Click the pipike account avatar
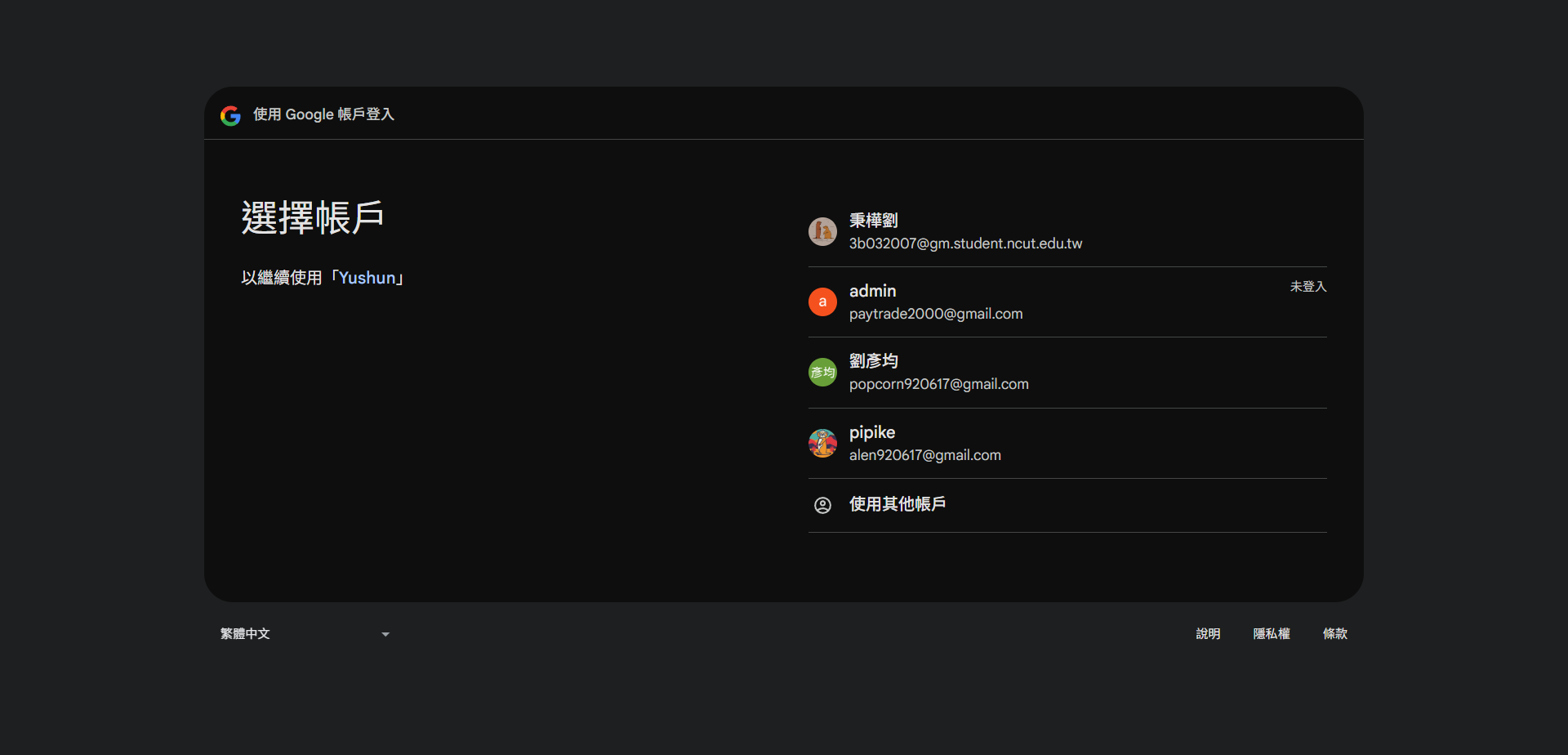 [x=822, y=443]
